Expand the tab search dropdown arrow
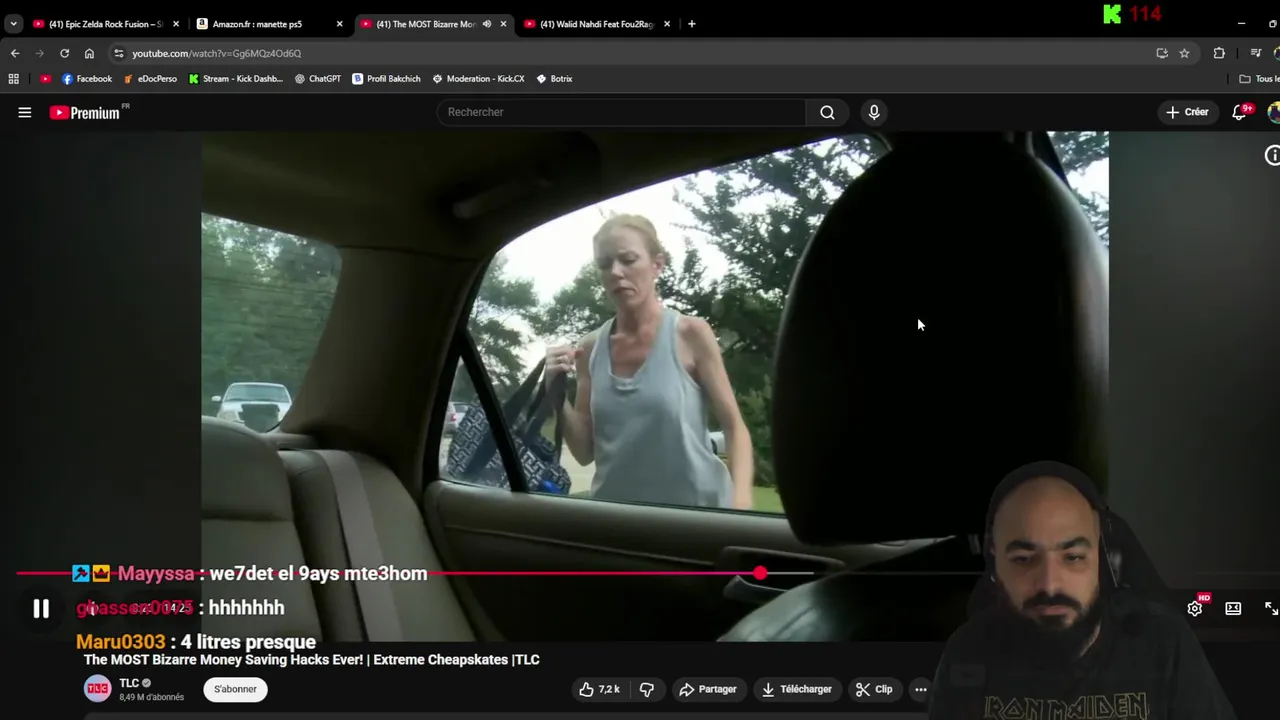The image size is (1280, 720). 13,24
